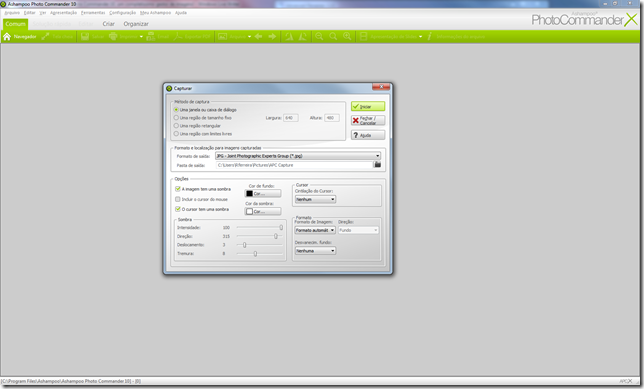Click the Informações do arquivo icon
Image resolution: width=644 pixels, height=389 pixels.
[x=430, y=37]
